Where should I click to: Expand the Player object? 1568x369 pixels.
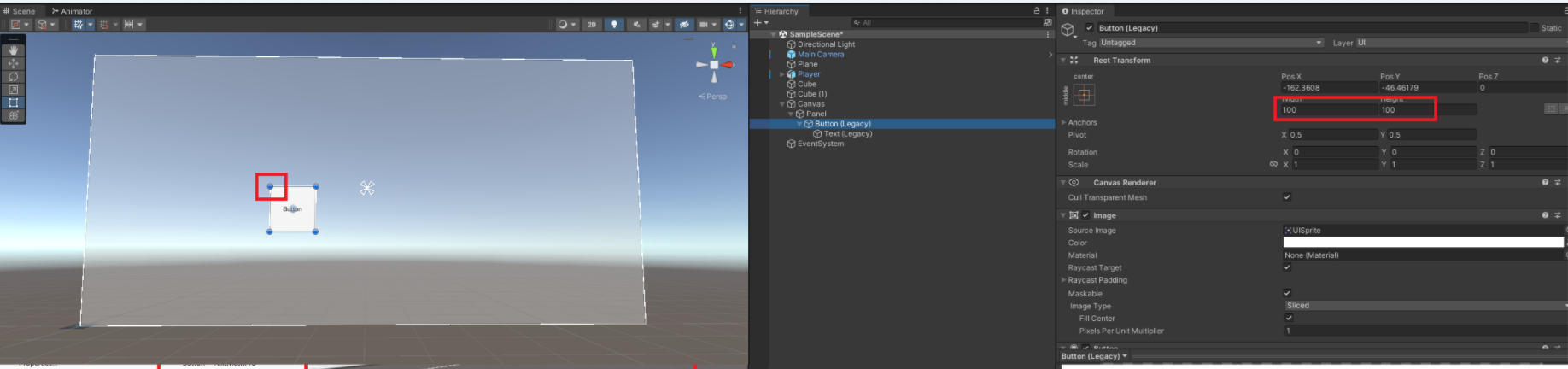click(x=781, y=74)
